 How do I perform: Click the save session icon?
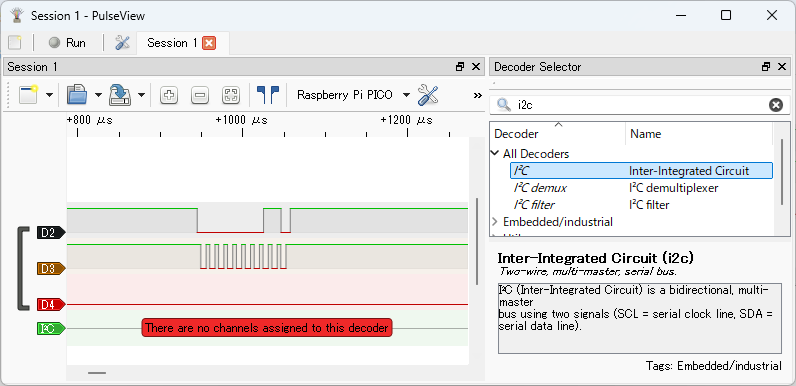(x=120, y=94)
